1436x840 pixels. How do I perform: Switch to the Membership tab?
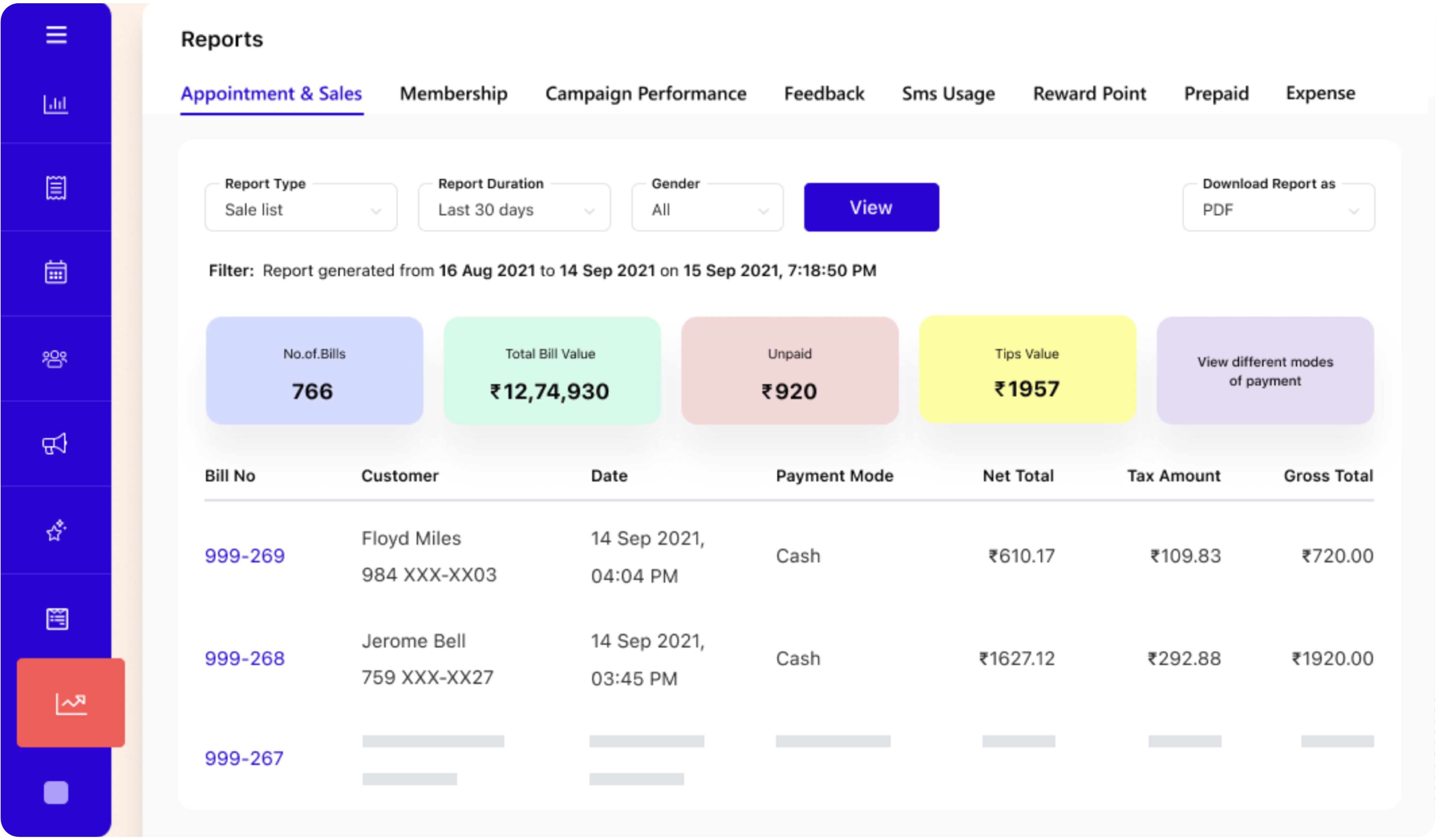pyautogui.click(x=453, y=93)
